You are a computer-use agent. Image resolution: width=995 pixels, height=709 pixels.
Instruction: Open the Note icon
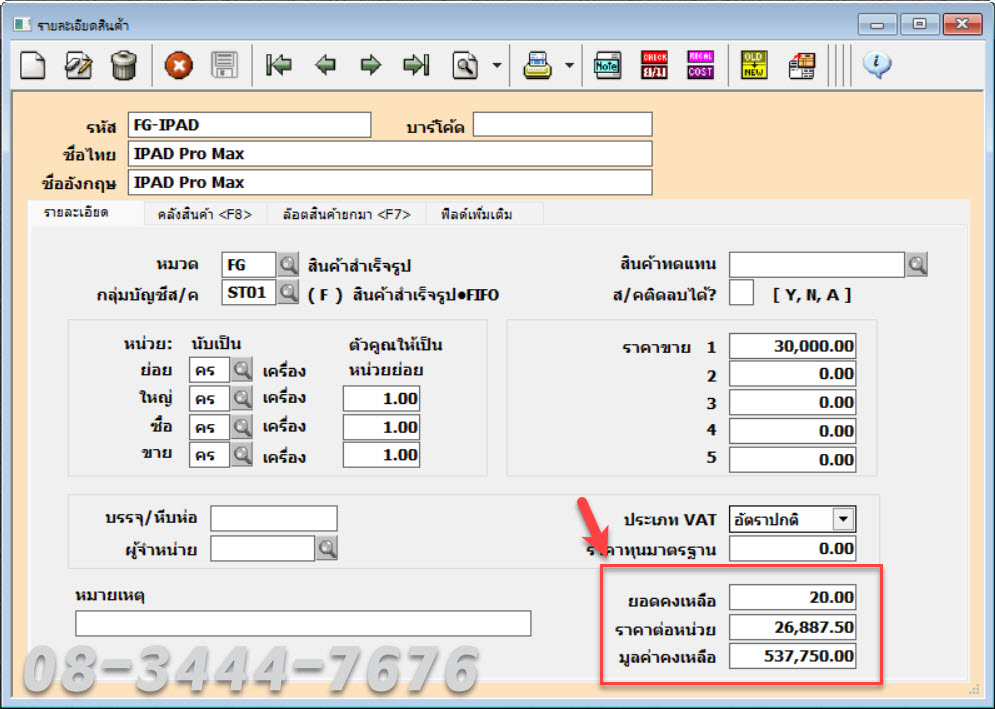(x=607, y=65)
